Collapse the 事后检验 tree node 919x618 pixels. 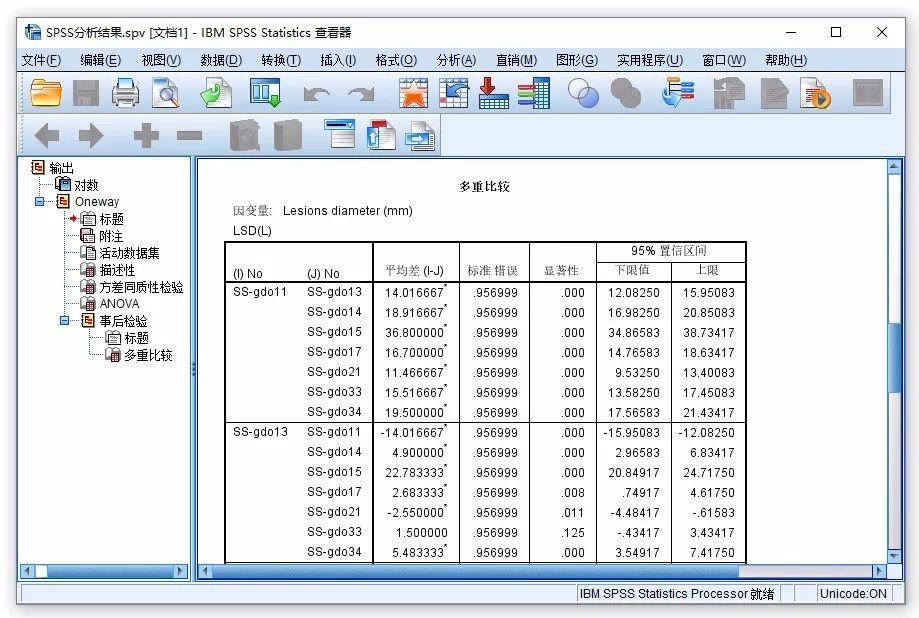pyautogui.click(x=64, y=321)
